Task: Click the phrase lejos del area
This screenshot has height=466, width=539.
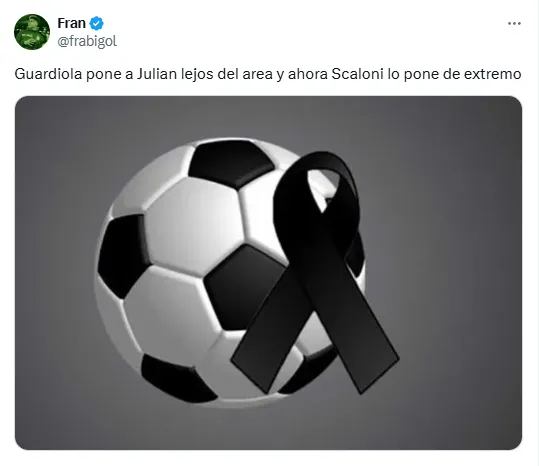Action: point(227,74)
